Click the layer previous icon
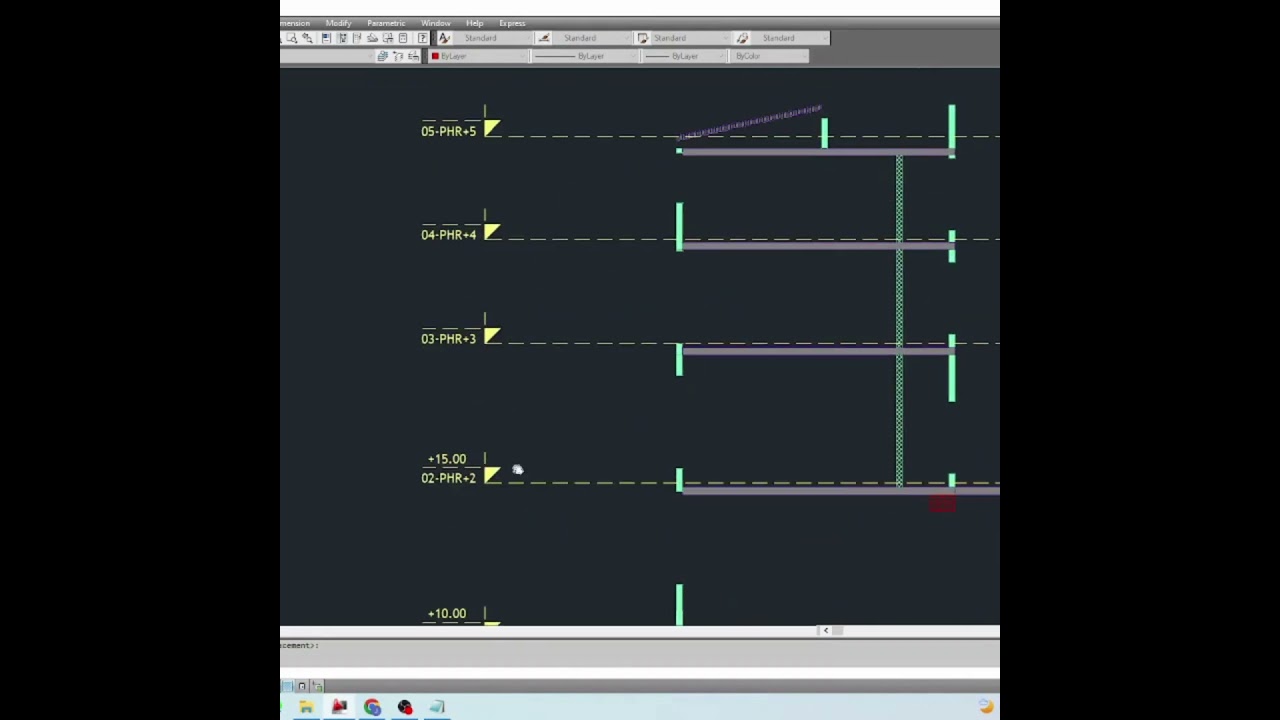Image resolution: width=1280 pixels, height=720 pixels. pos(413,56)
